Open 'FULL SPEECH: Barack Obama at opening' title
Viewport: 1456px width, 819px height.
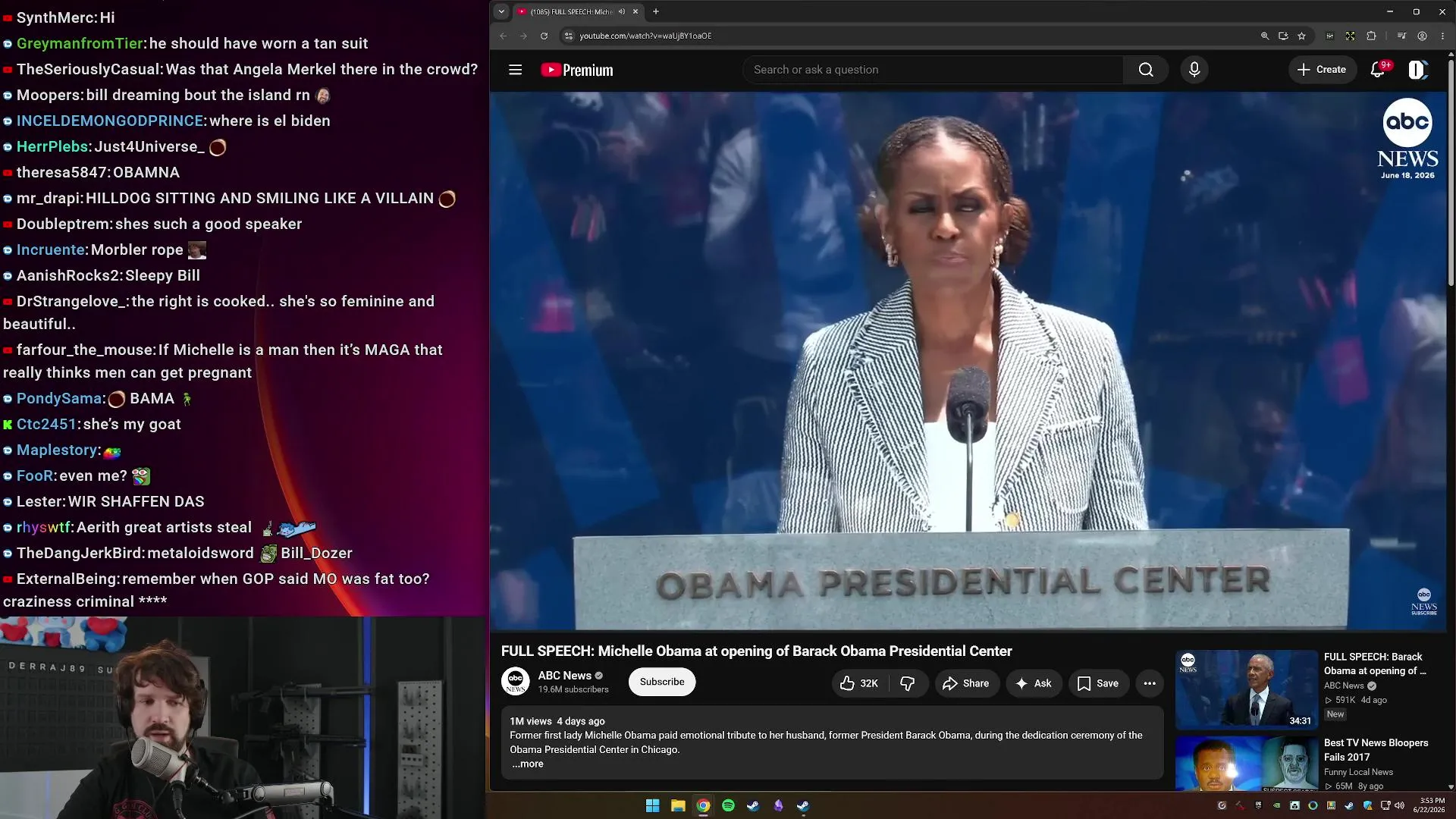click(x=1375, y=664)
